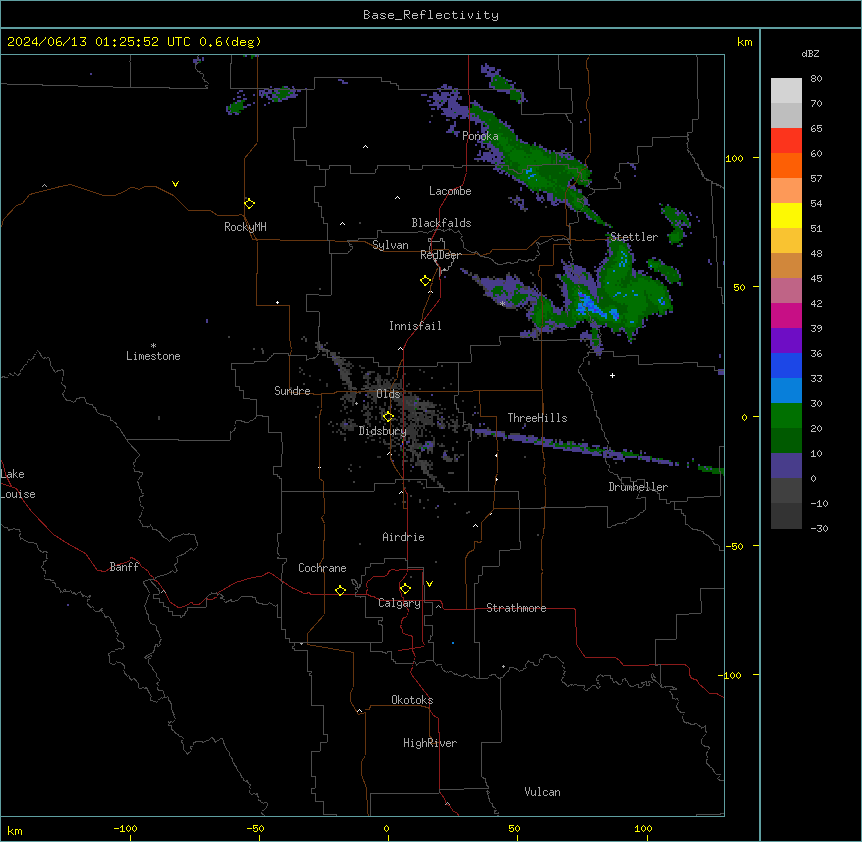This screenshot has height=842, width=862.
Task: Click the timestamp 2024/06/13 01:25:52 UTC
Action: [99, 42]
